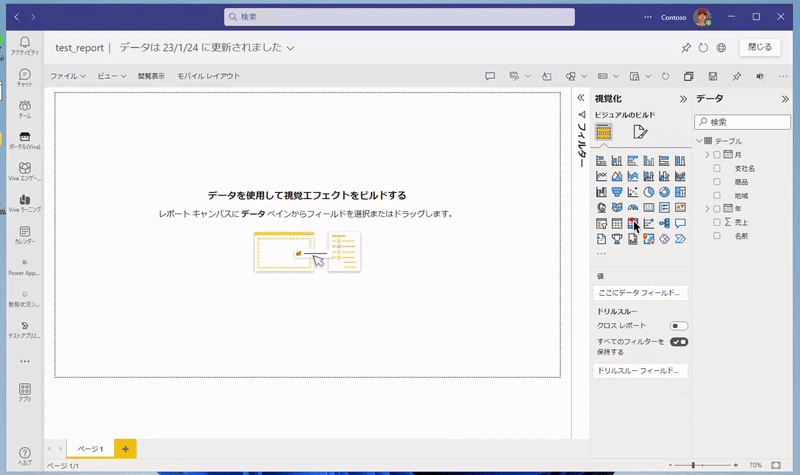This screenshot has width=800, height=475.
Task: Click the Teams 検索 box at top
Action: pyautogui.click(x=399, y=17)
